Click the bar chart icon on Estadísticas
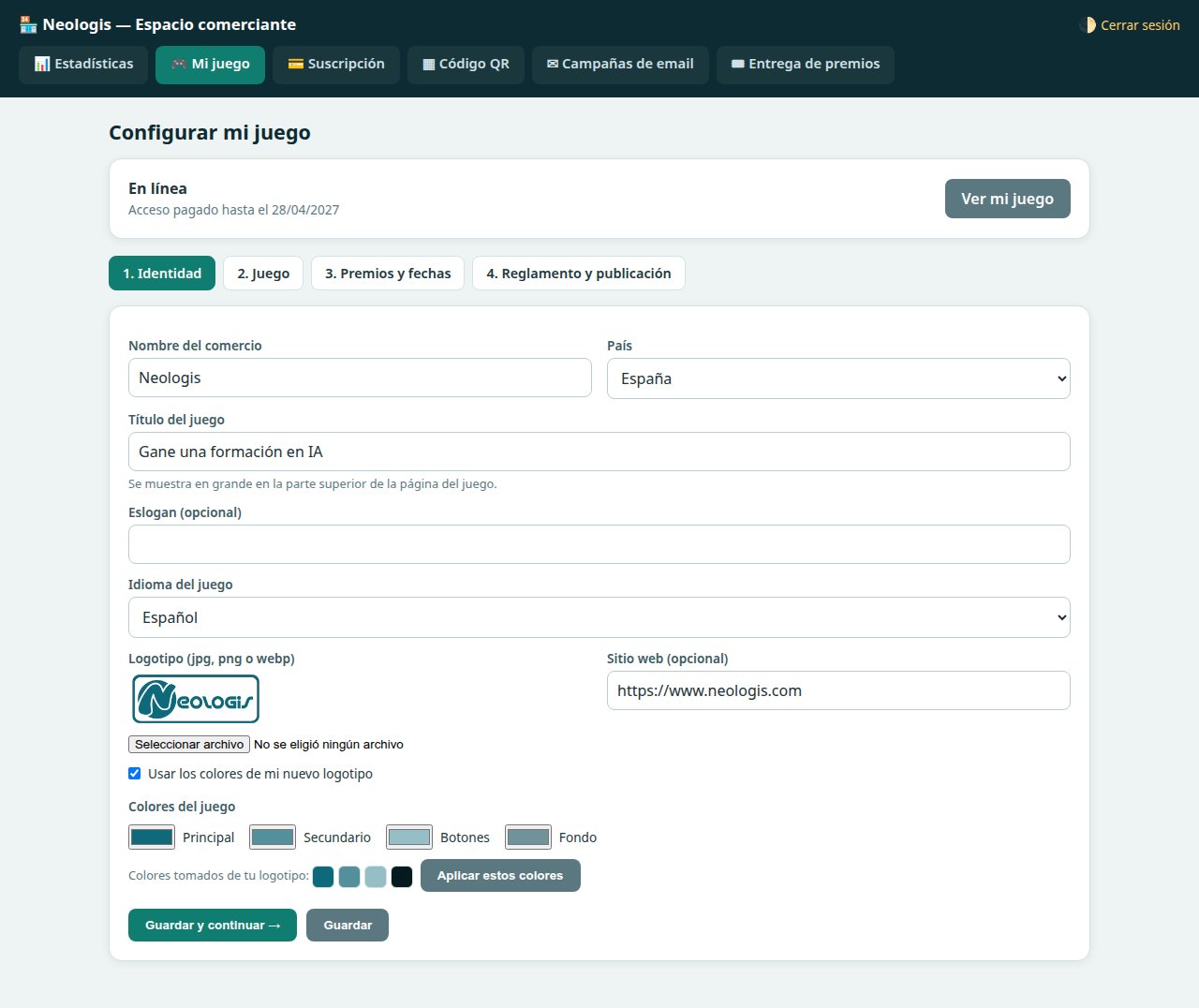 coord(42,64)
